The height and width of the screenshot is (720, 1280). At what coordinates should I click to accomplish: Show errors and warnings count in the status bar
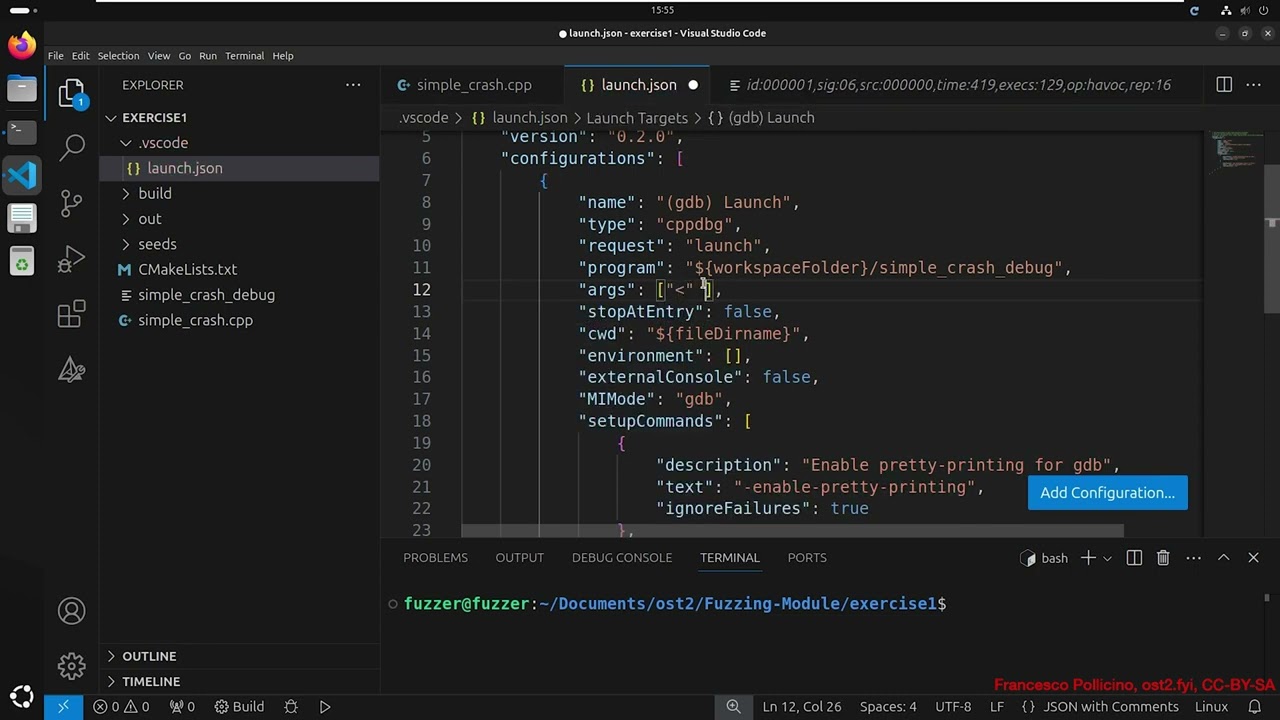[x=122, y=707]
